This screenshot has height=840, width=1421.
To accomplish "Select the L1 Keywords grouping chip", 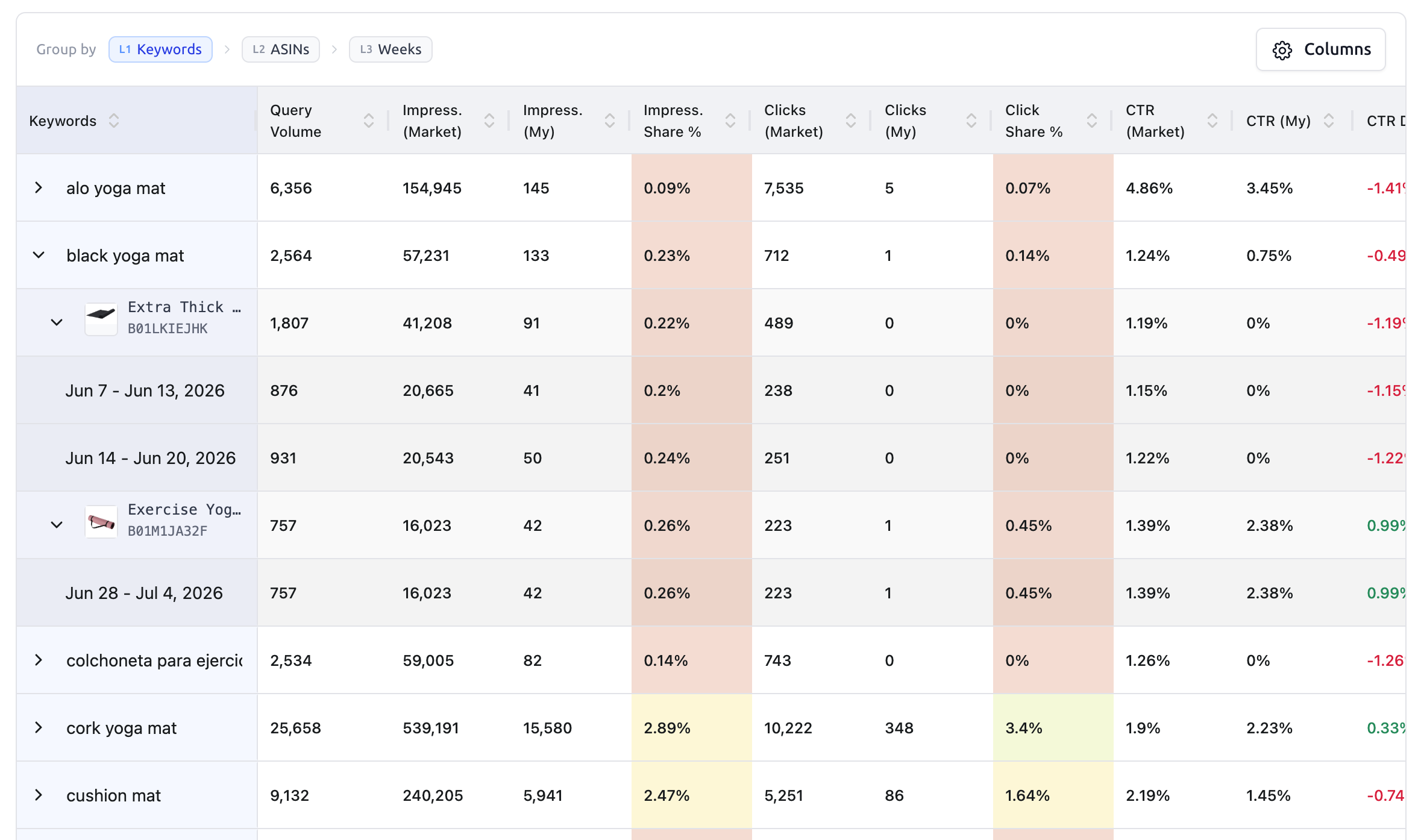I will 160,49.
